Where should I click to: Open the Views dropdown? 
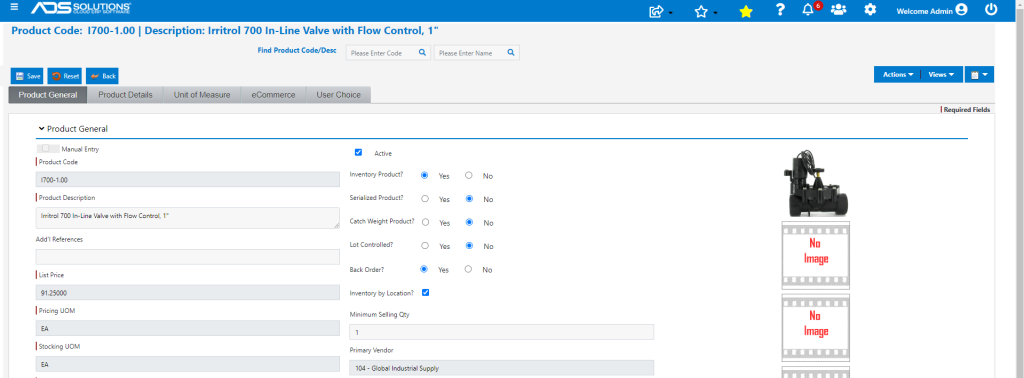[x=941, y=74]
